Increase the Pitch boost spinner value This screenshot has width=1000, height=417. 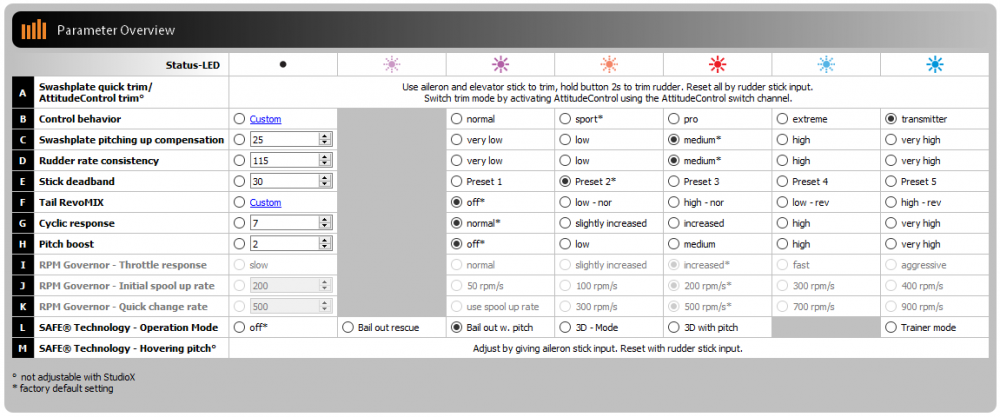coord(324,240)
